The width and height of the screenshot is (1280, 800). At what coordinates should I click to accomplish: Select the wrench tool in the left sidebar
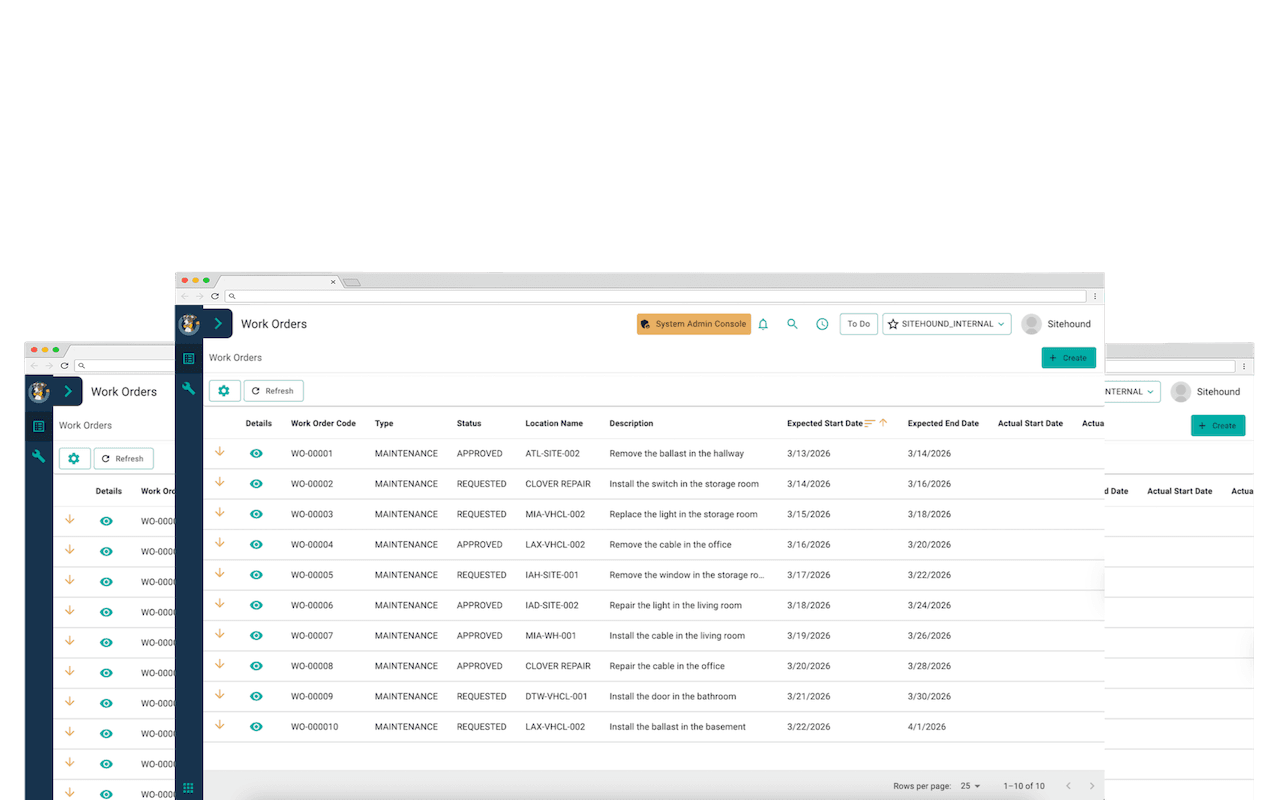189,388
